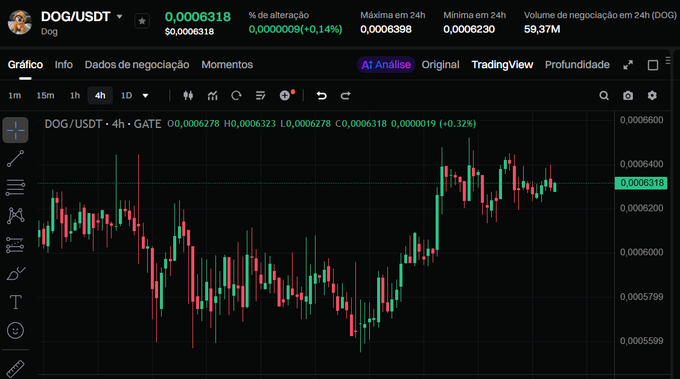Select the 15m timeframe
Image resolution: width=680 pixels, height=379 pixels.
point(45,95)
